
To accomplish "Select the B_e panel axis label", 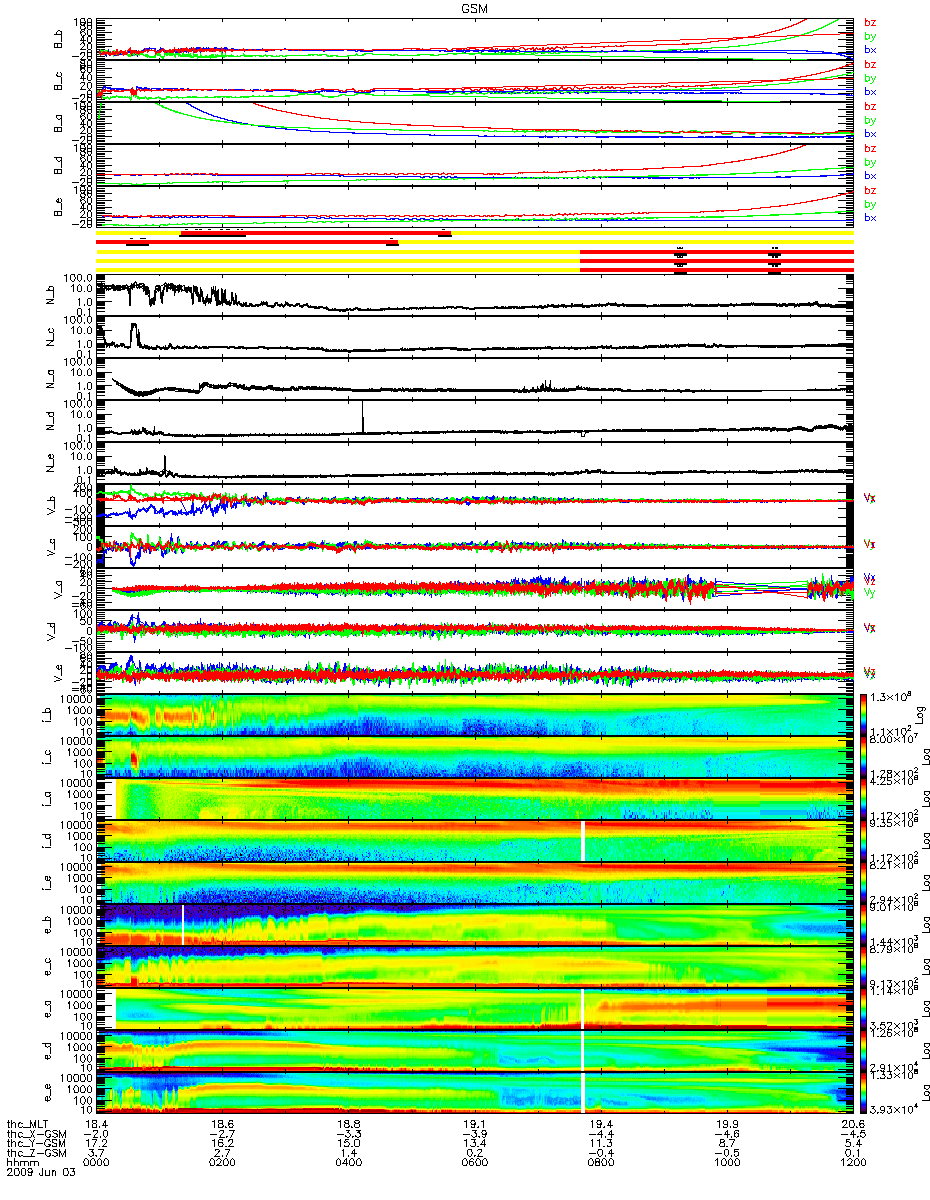I will [60, 207].
